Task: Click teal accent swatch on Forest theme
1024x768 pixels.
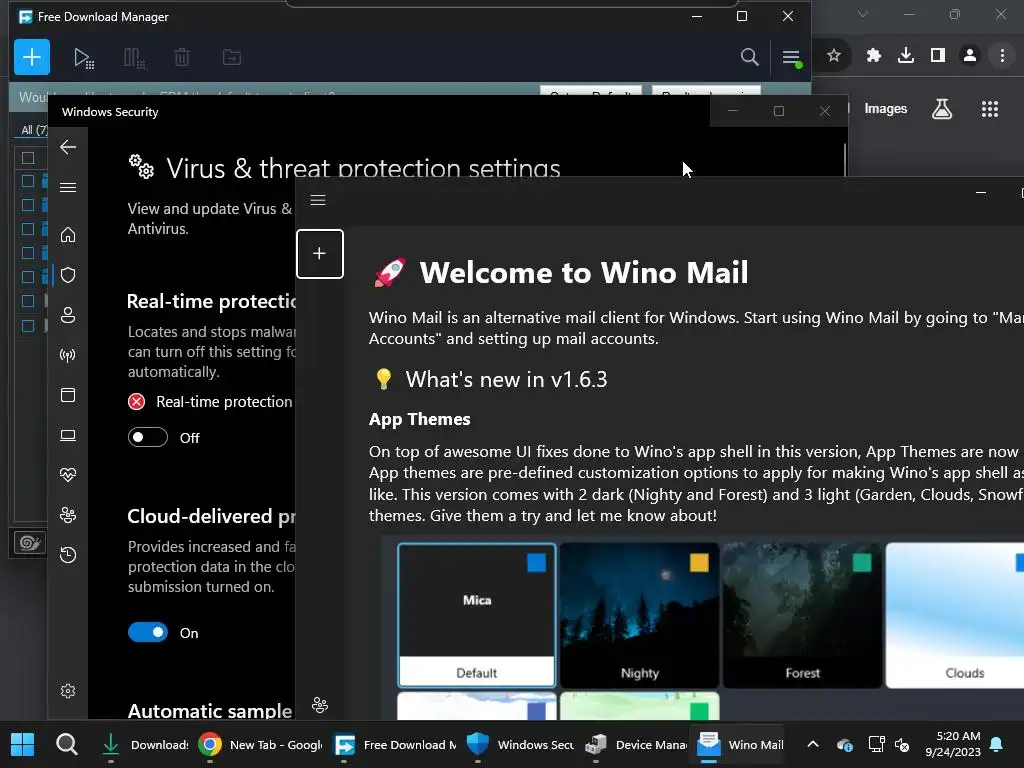Action: pos(862,562)
